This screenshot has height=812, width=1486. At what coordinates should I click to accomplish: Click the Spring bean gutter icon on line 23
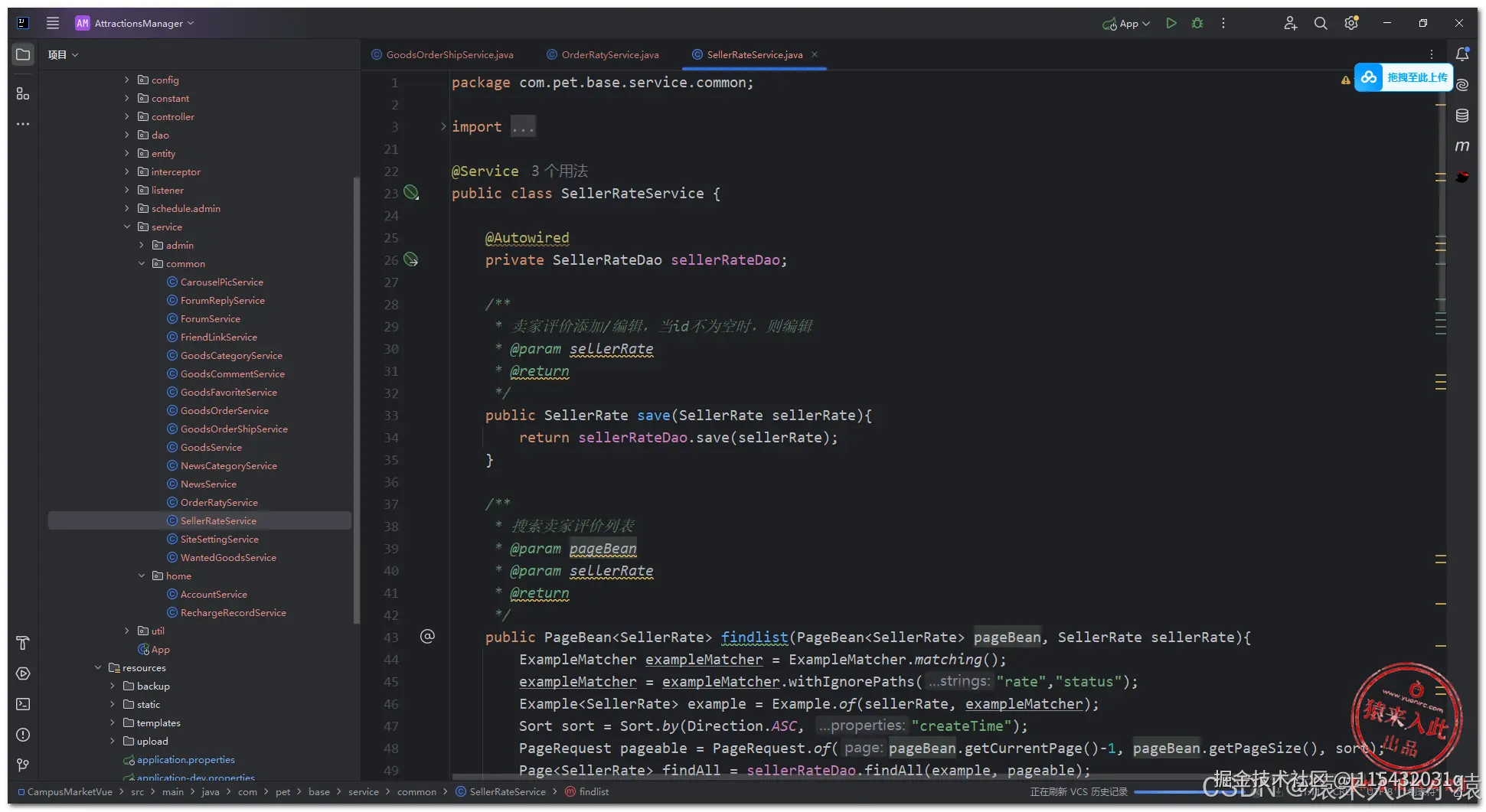[411, 193]
